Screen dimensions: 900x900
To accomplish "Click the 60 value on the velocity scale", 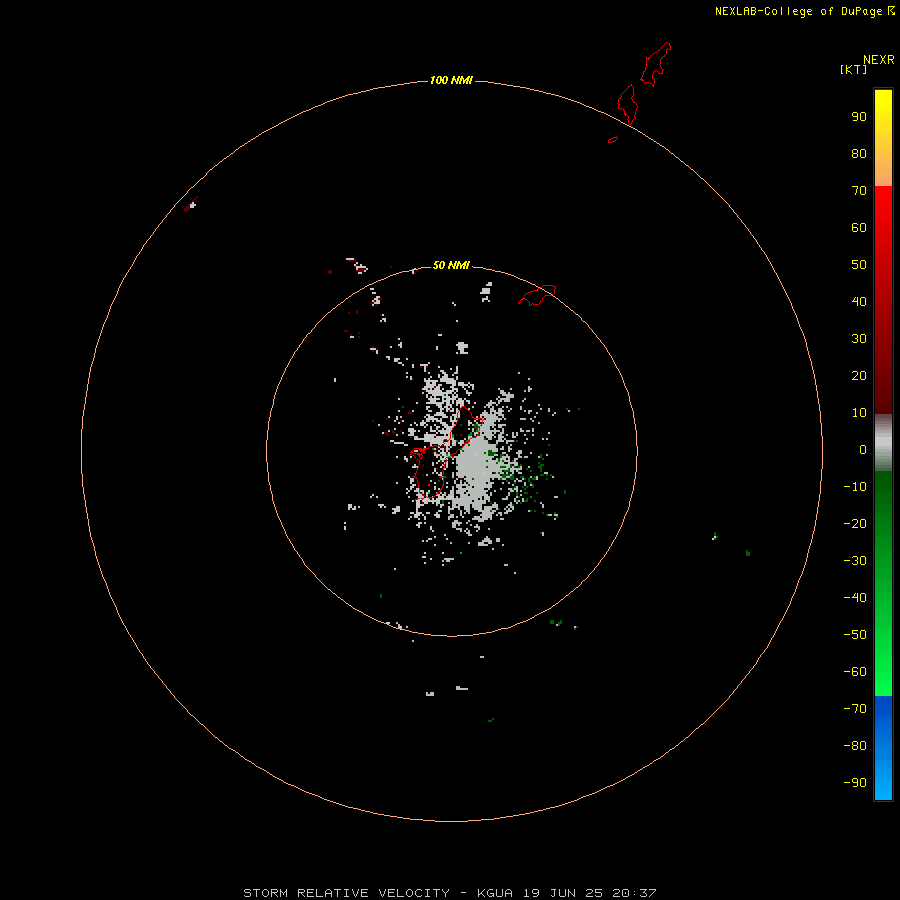I will [x=859, y=227].
